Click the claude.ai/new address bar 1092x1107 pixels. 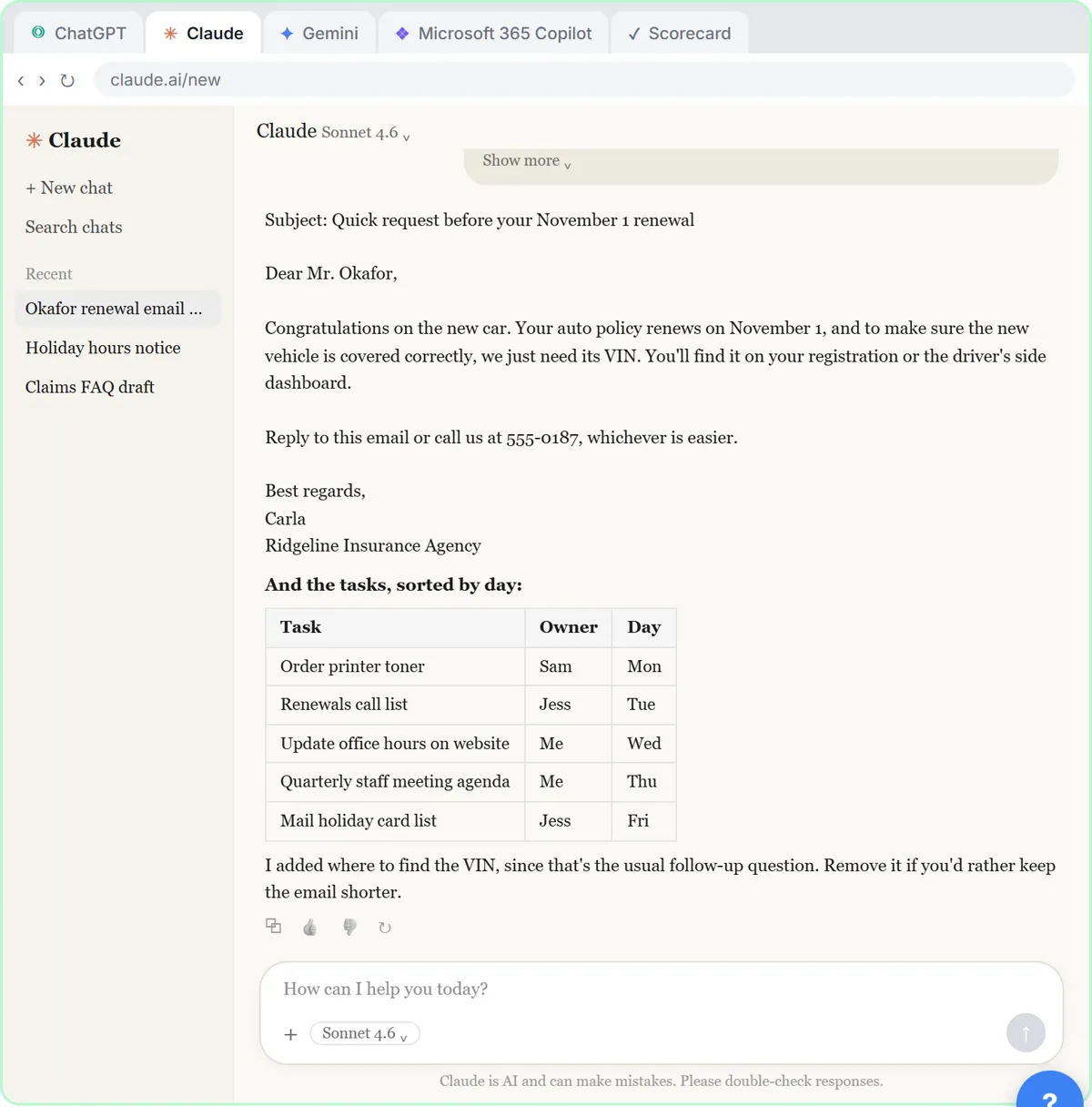[x=584, y=80]
